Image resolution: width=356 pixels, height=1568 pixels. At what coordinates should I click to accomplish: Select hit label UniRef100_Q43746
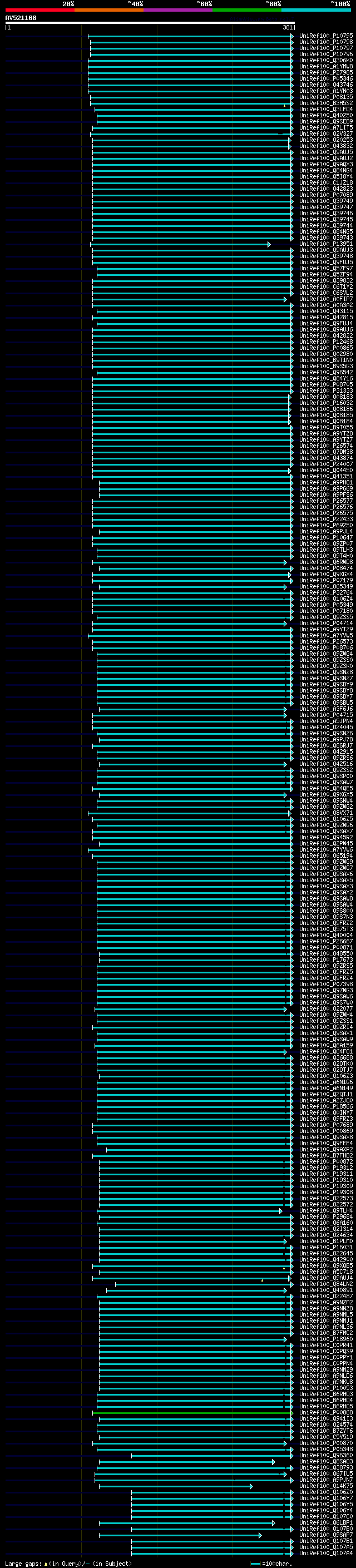pos(325,85)
